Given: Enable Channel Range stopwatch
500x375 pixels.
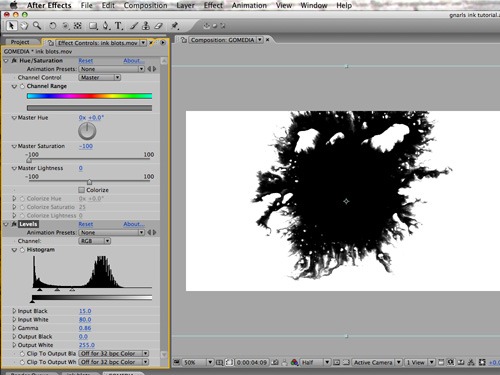Looking at the screenshot, I should 22,86.
